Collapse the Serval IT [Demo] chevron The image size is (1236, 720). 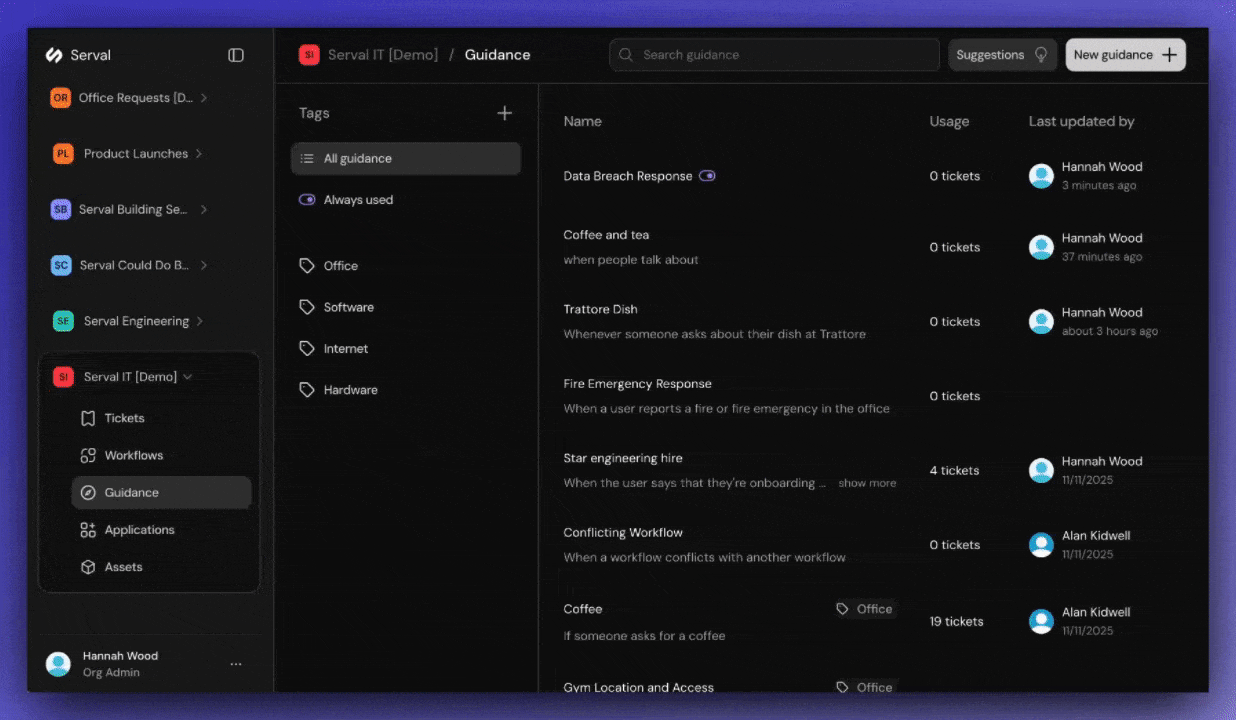pos(188,377)
